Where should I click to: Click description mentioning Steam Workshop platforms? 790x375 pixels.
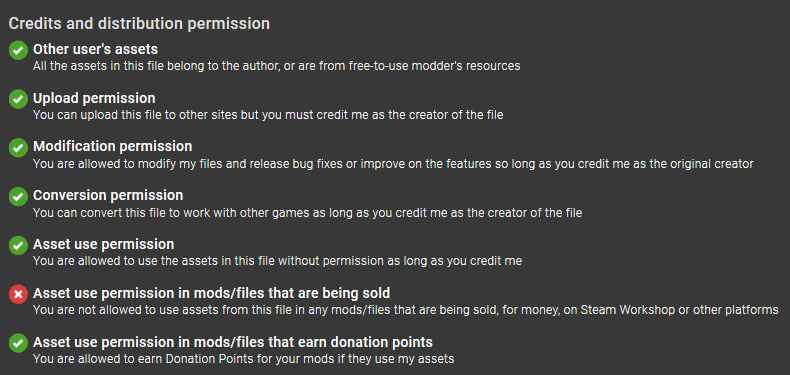click(x=406, y=310)
